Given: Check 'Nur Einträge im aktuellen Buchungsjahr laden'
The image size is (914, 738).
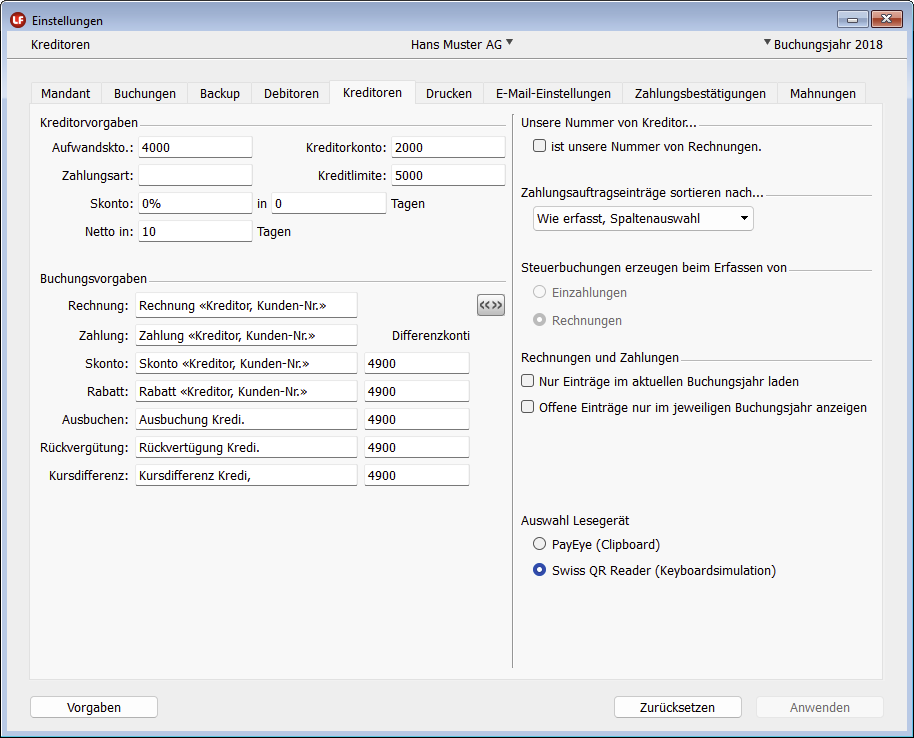Looking at the screenshot, I should 528,381.
